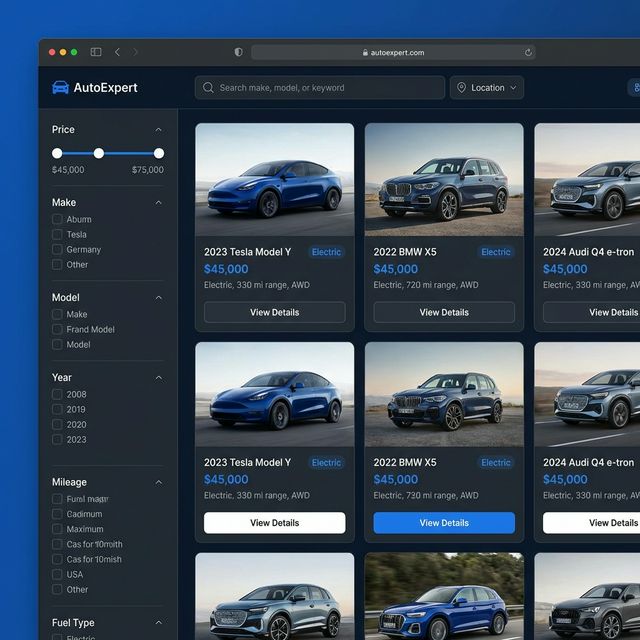Select the 2019 year checkbox
The width and height of the screenshot is (640, 640).
[57, 409]
